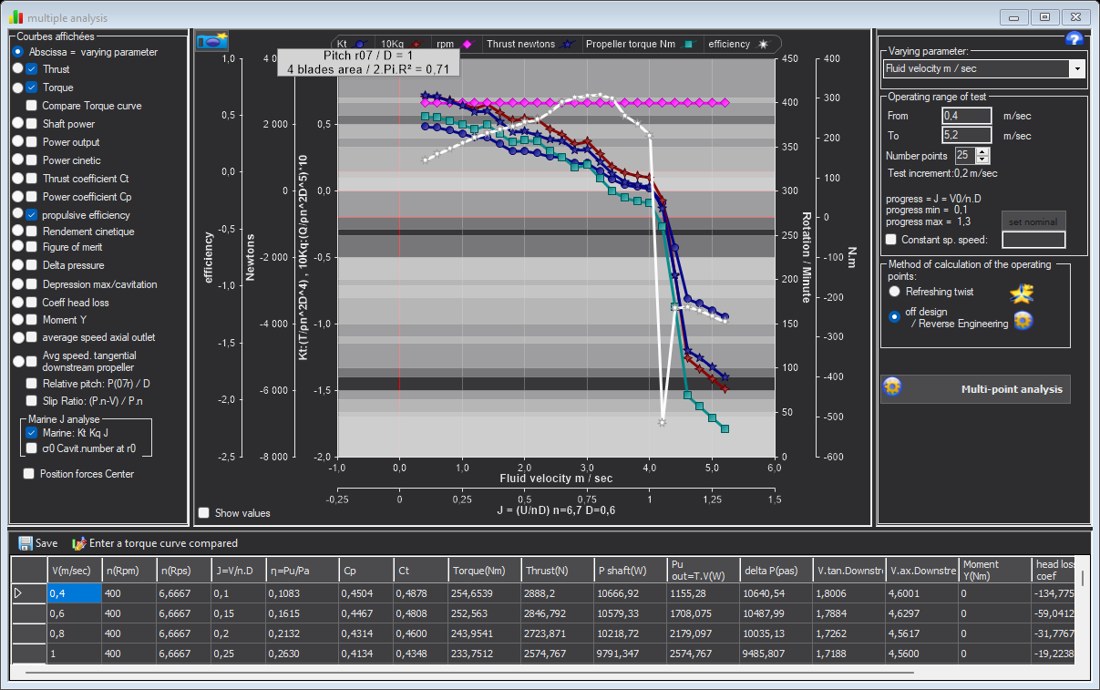
Task: Click the J=V/n.D column header
Action: 239,570
